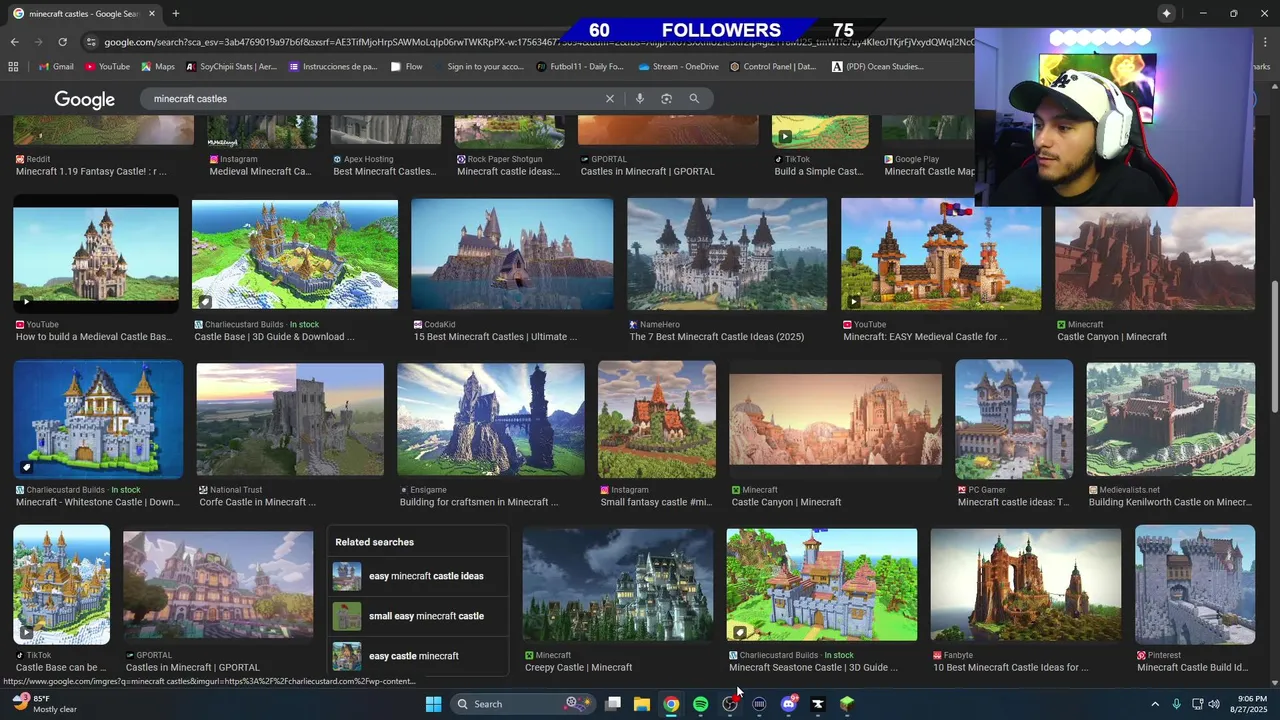Open Creepy Castle Minecraft image

click(x=618, y=585)
